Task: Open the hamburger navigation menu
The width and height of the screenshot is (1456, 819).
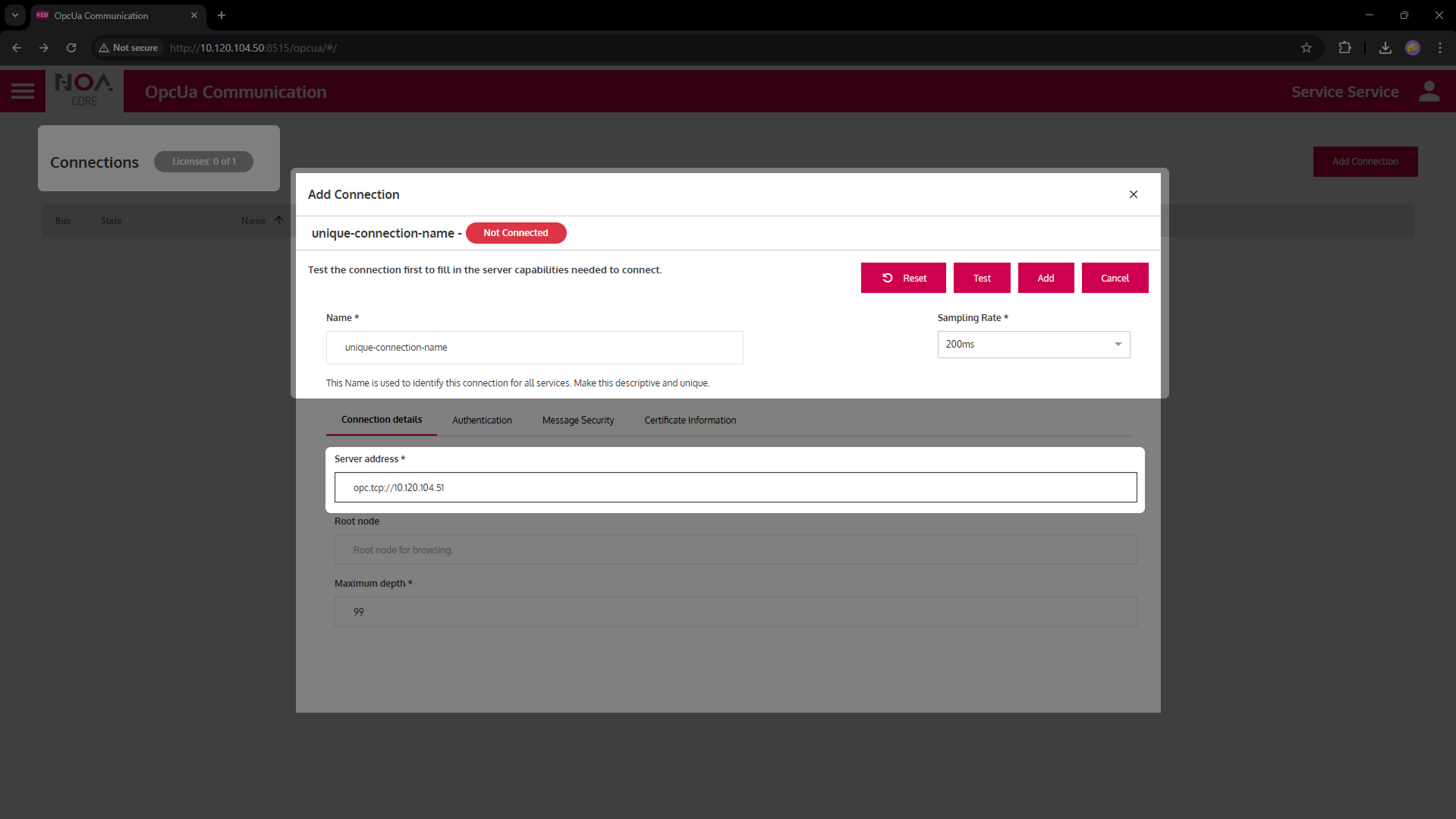Action: (x=23, y=90)
